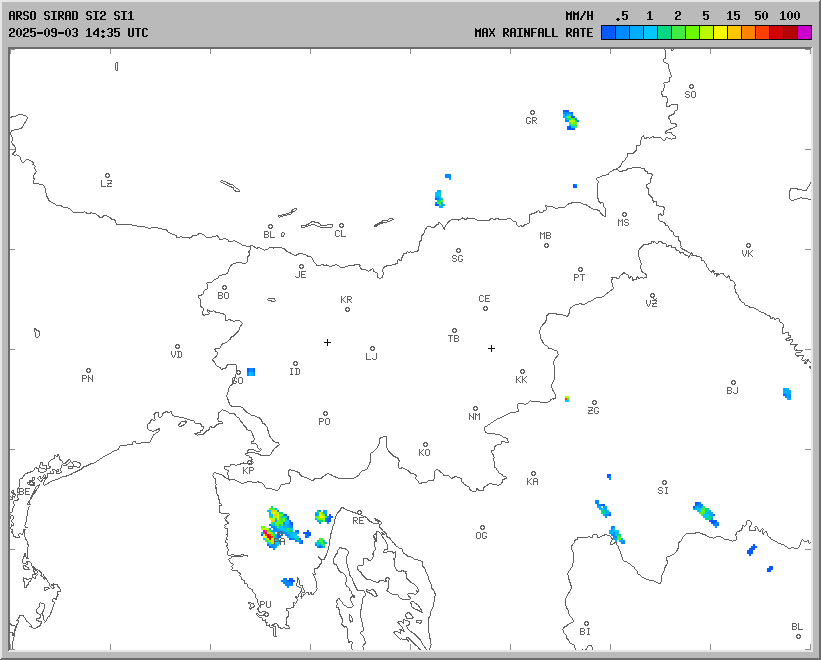This screenshot has width=821, height=660.
Task: Select the PT city label
Action: 579,277
